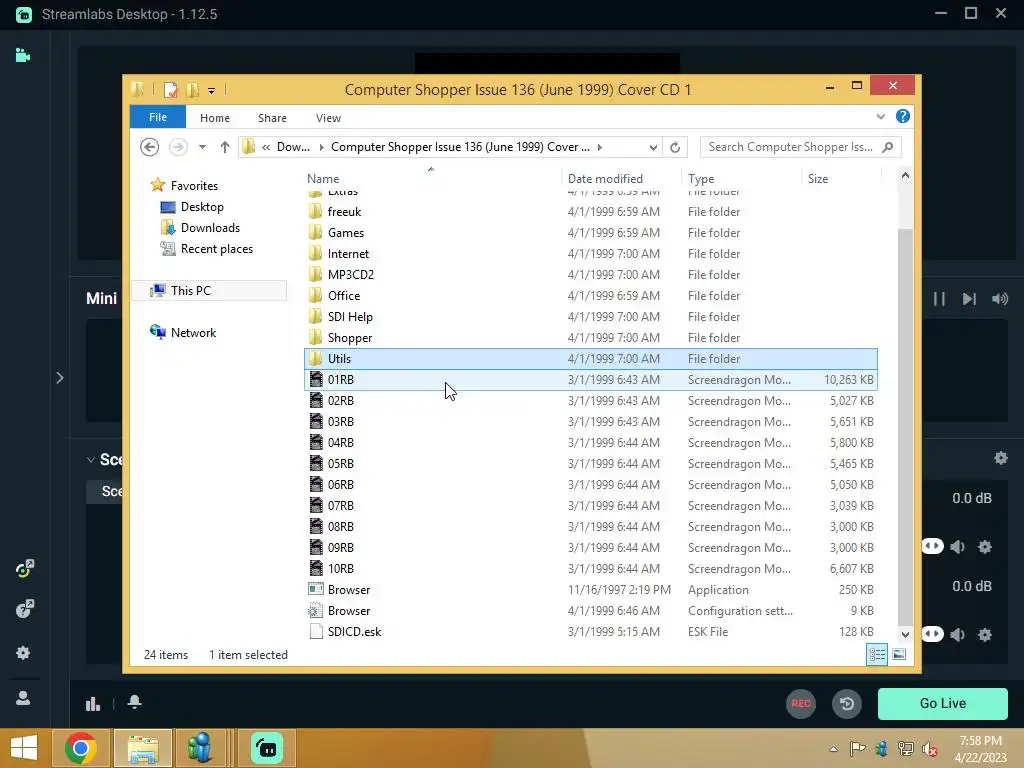1024x768 pixels.
Task: Select This PC in navigation pane
Action: 209,291
